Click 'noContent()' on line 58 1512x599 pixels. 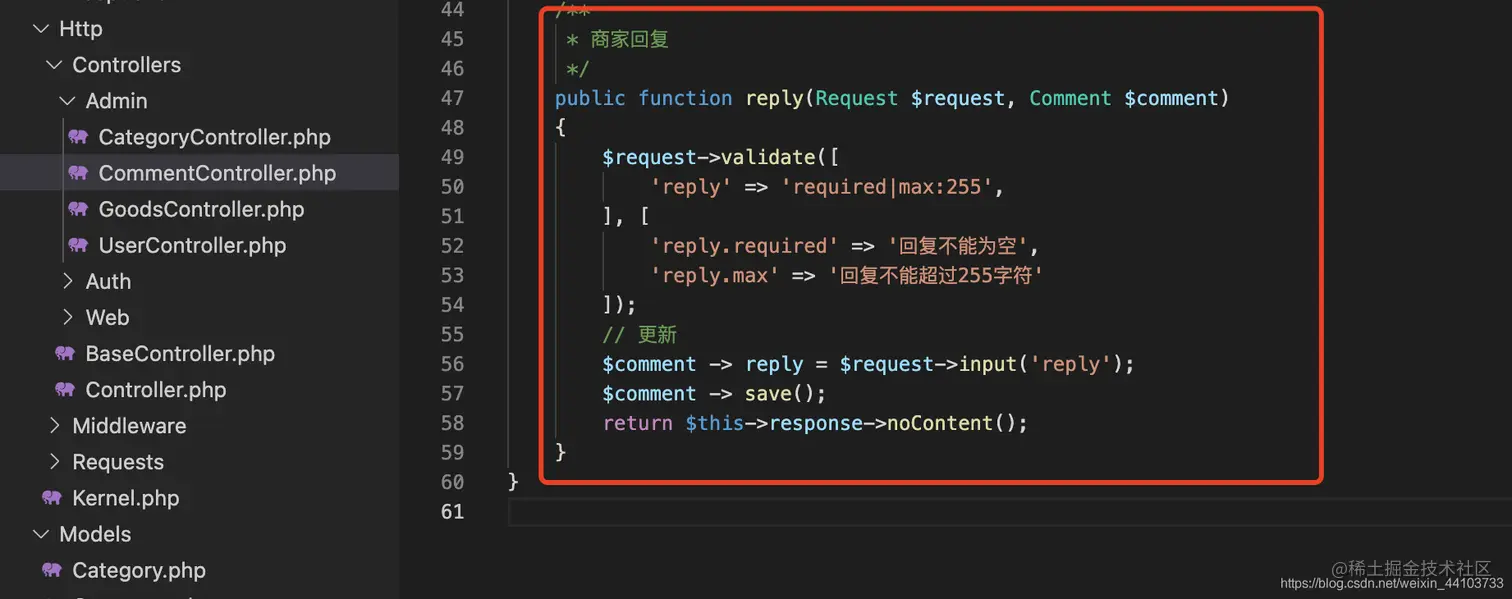952,423
